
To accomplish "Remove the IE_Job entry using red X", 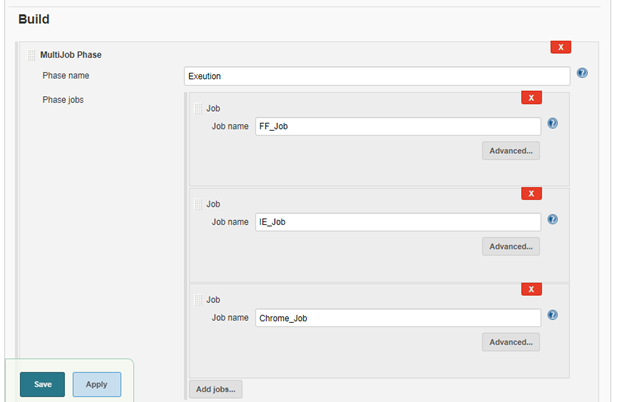I will point(532,193).
